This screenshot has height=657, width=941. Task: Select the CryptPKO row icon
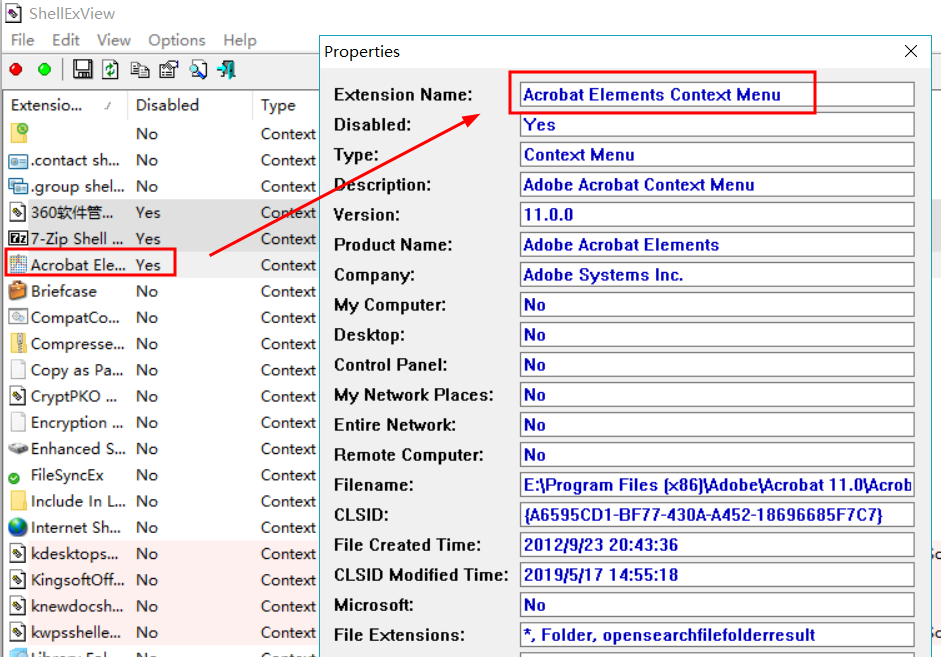pos(18,396)
